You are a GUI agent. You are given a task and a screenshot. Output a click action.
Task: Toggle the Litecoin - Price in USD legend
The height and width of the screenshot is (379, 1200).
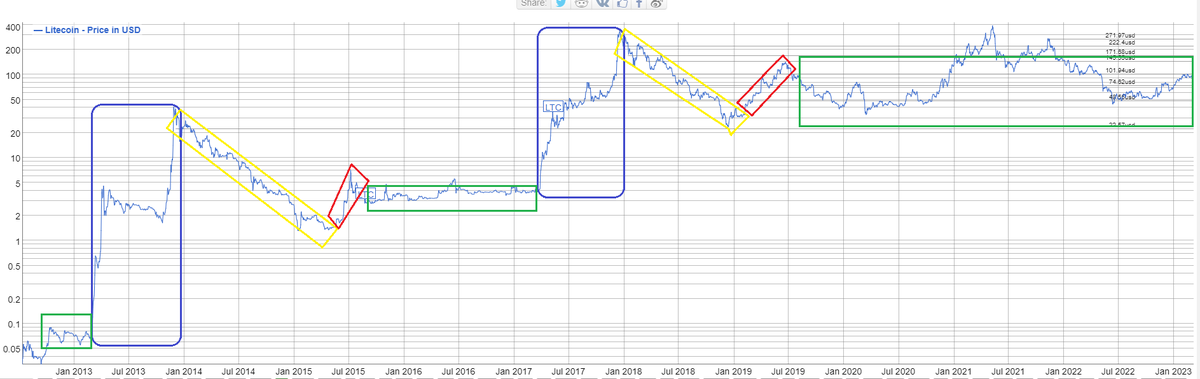coord(87,30)
